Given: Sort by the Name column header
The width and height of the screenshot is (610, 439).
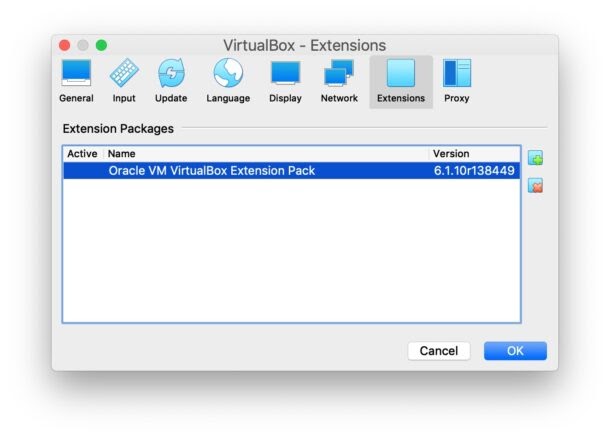Looking at the screenshot, I should 266,154.
